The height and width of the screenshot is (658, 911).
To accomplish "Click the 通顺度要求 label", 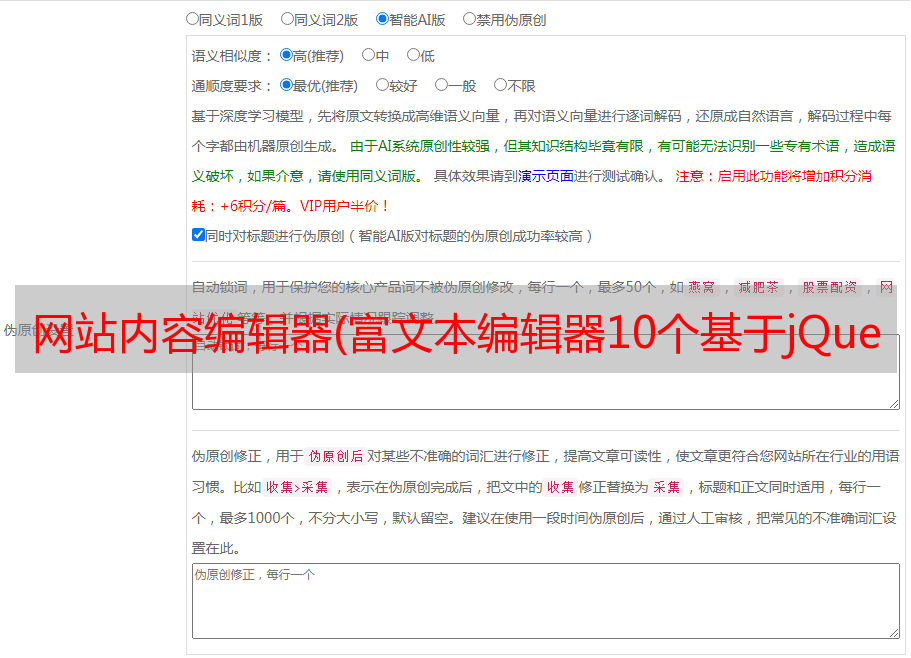I will click(x=231, y=86).
